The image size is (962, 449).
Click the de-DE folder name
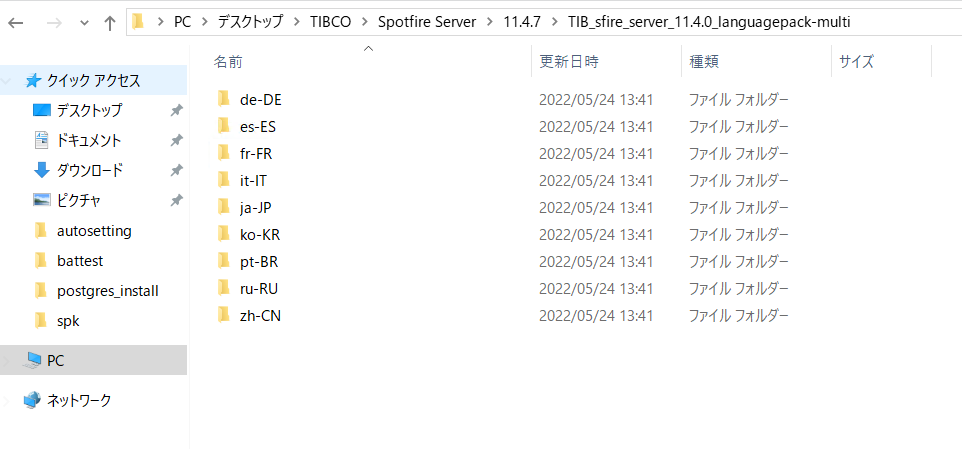261,99
